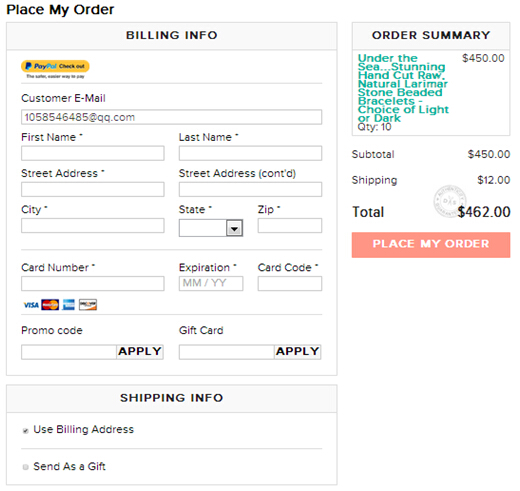Apply the promo code
The height and width of the screenshot is (491, 520).
(x=140, y=352)
